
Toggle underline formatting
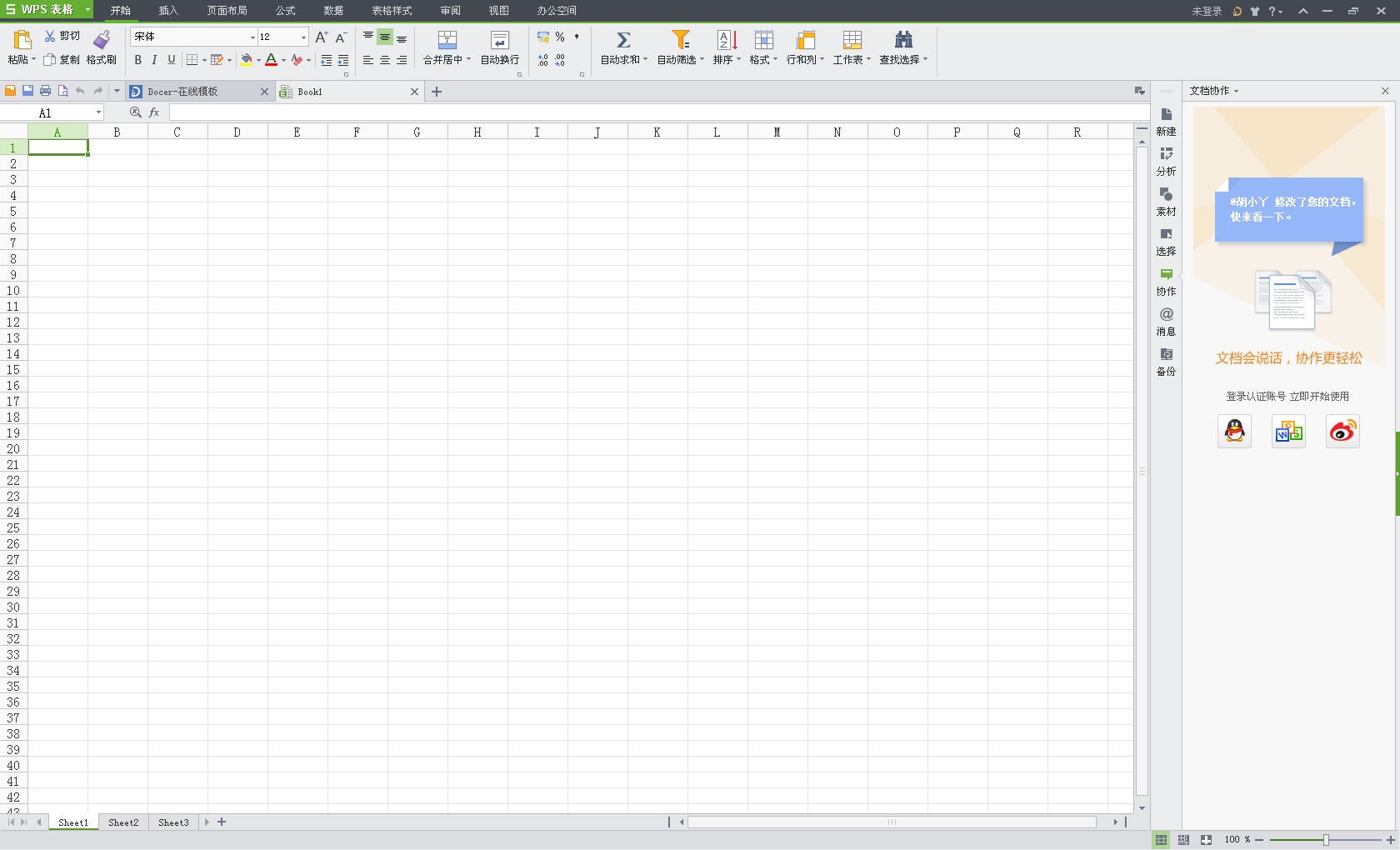click(172, 60)
